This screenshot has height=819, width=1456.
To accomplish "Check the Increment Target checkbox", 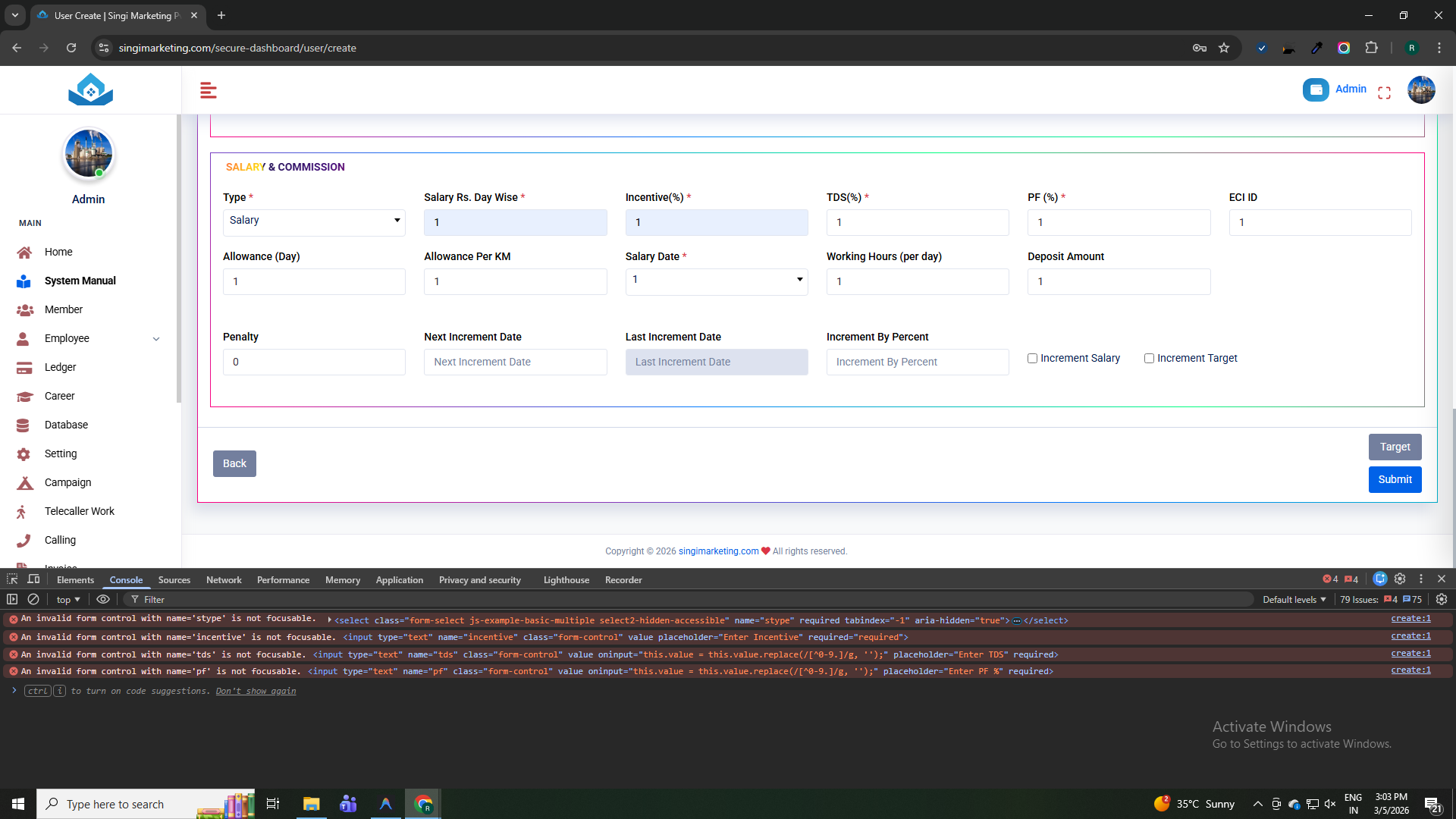I will point(1149,359).
